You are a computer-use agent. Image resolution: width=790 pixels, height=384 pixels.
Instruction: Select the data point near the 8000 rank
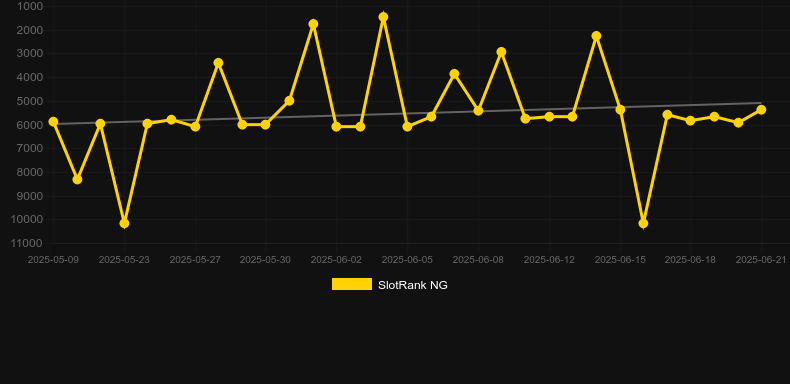coord(77,179)
